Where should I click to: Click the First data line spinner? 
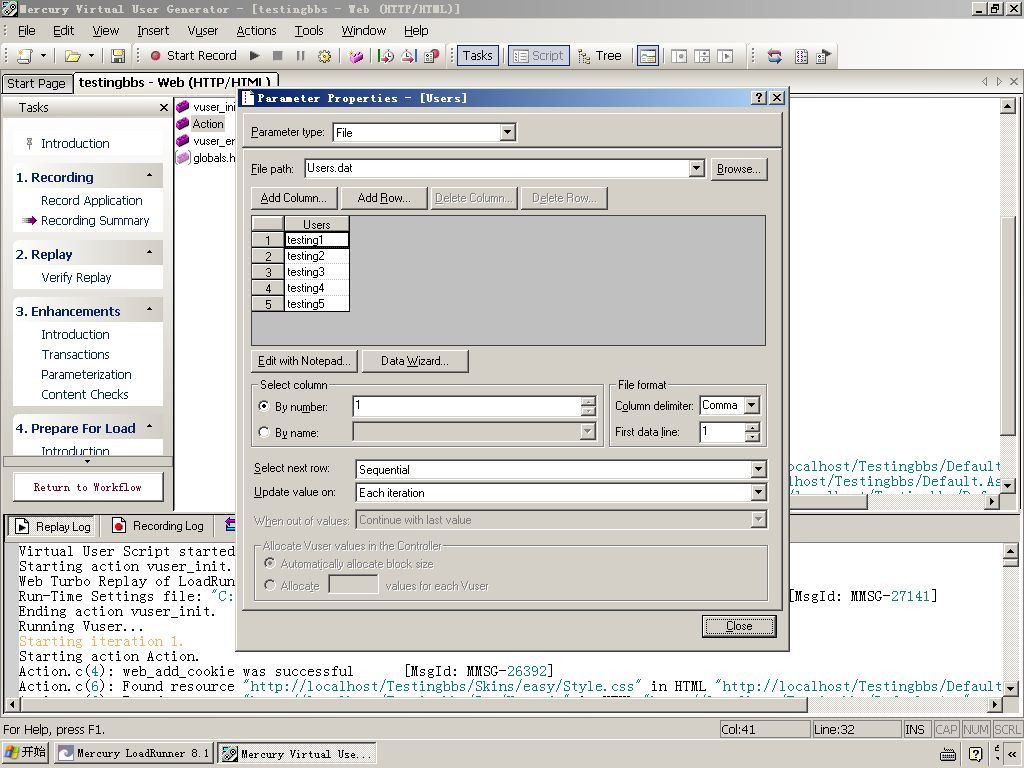752,432
